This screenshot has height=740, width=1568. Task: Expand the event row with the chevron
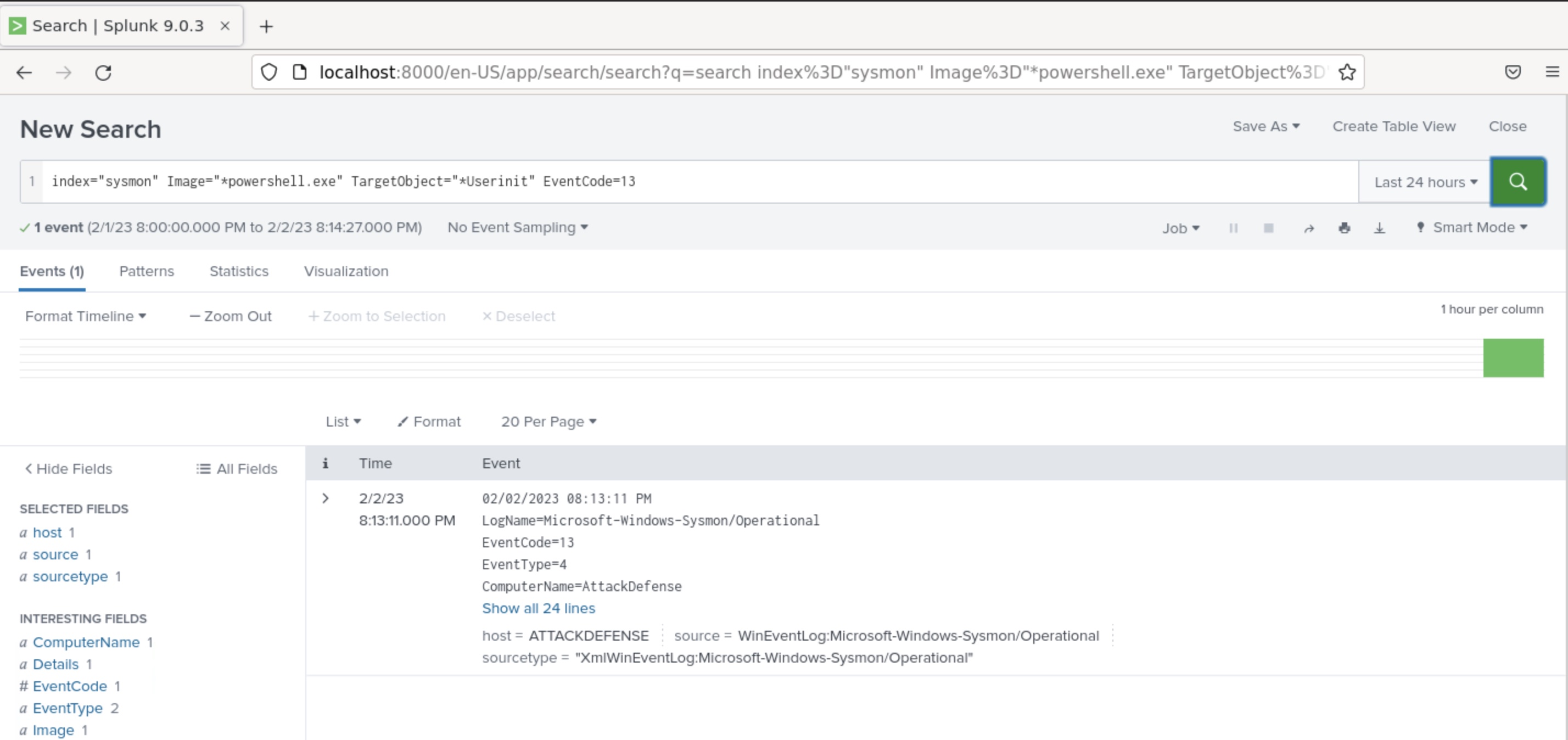[326, 498]
